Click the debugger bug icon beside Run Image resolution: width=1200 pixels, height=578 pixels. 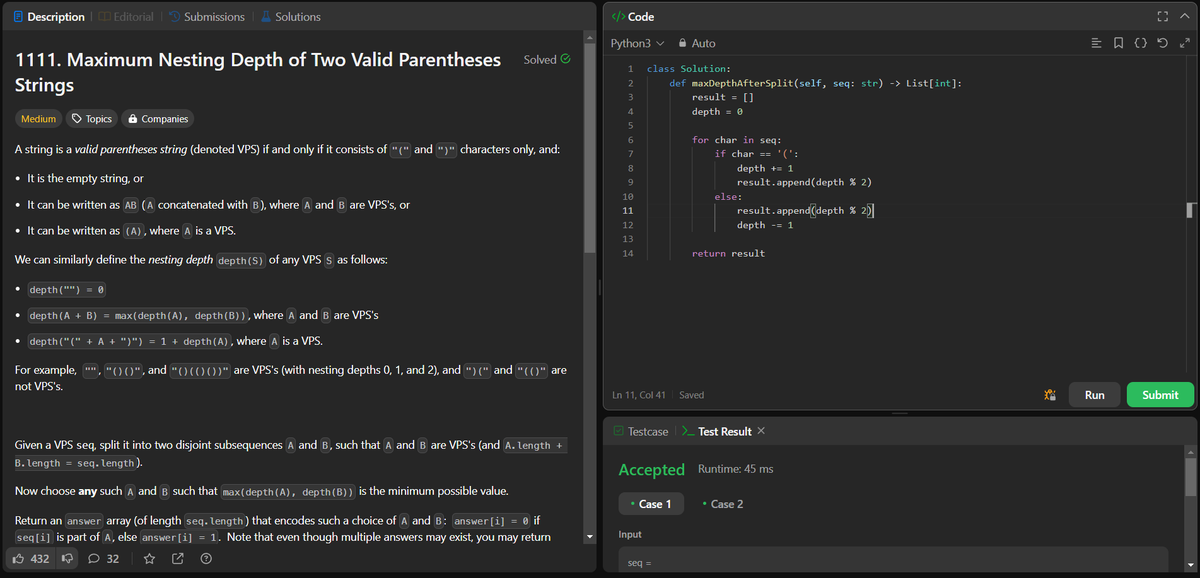point(1049,395)
